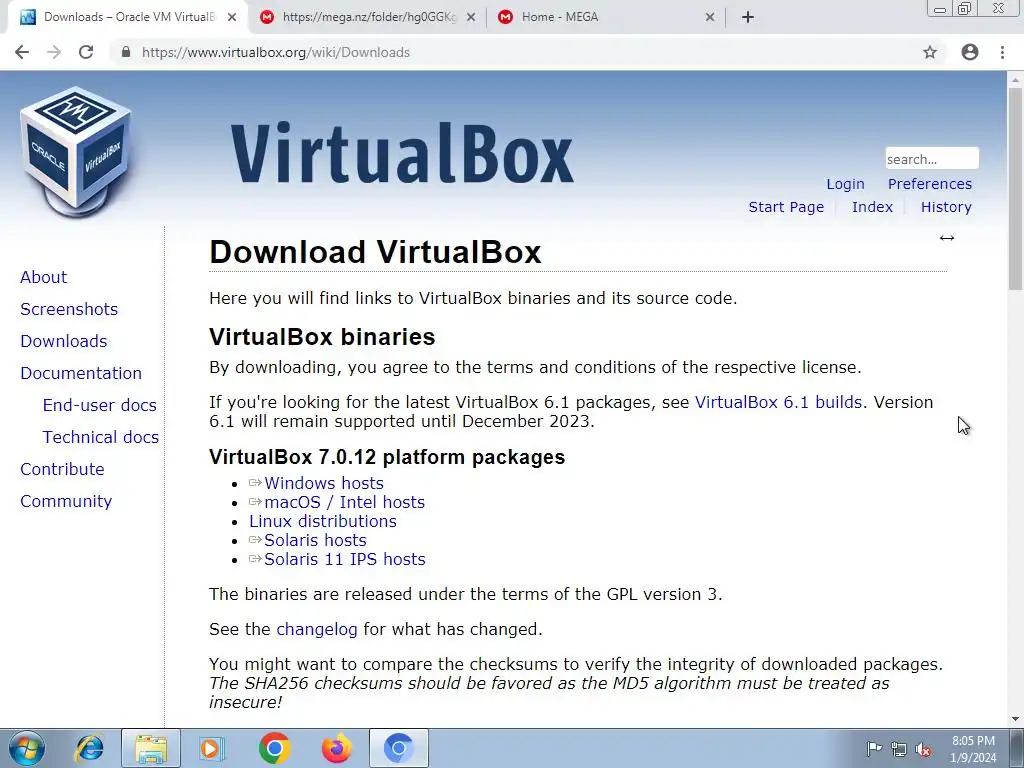Open the Start Page navigation item

(786, 207)
